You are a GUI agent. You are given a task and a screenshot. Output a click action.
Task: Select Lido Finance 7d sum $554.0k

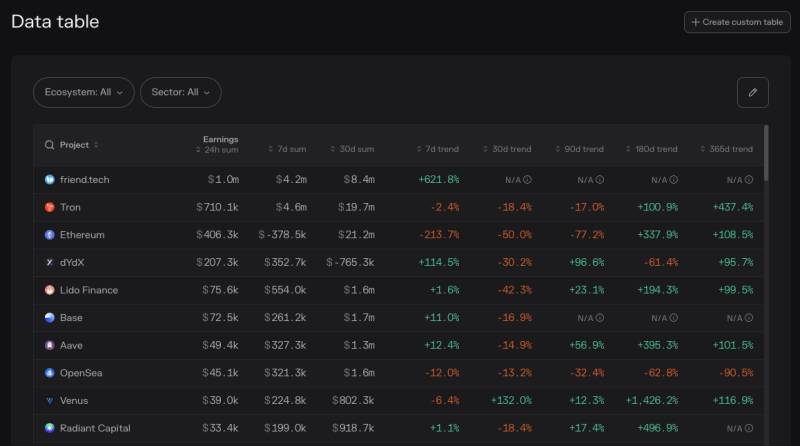[x=285, y=290]
